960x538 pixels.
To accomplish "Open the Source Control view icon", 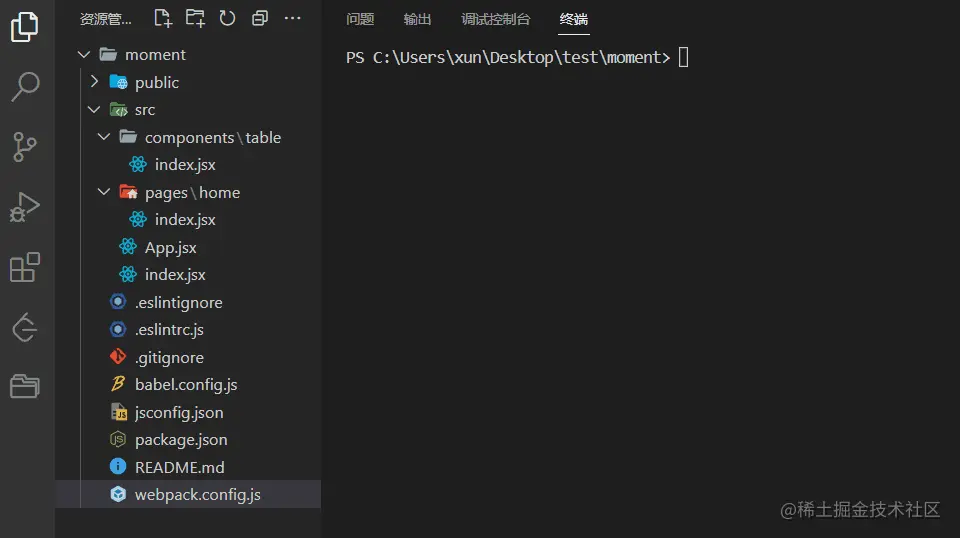I will pyautogui.click(x=25, y=147).
